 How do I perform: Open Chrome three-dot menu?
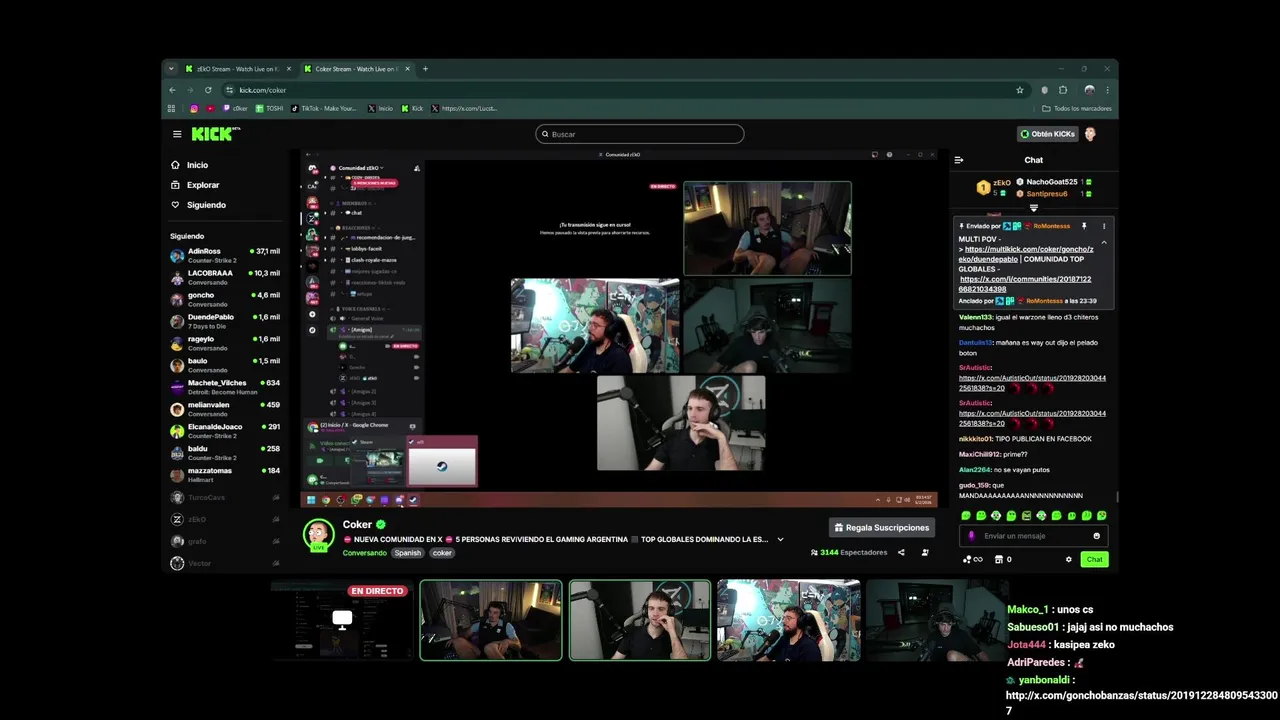tap(1107, 90)
